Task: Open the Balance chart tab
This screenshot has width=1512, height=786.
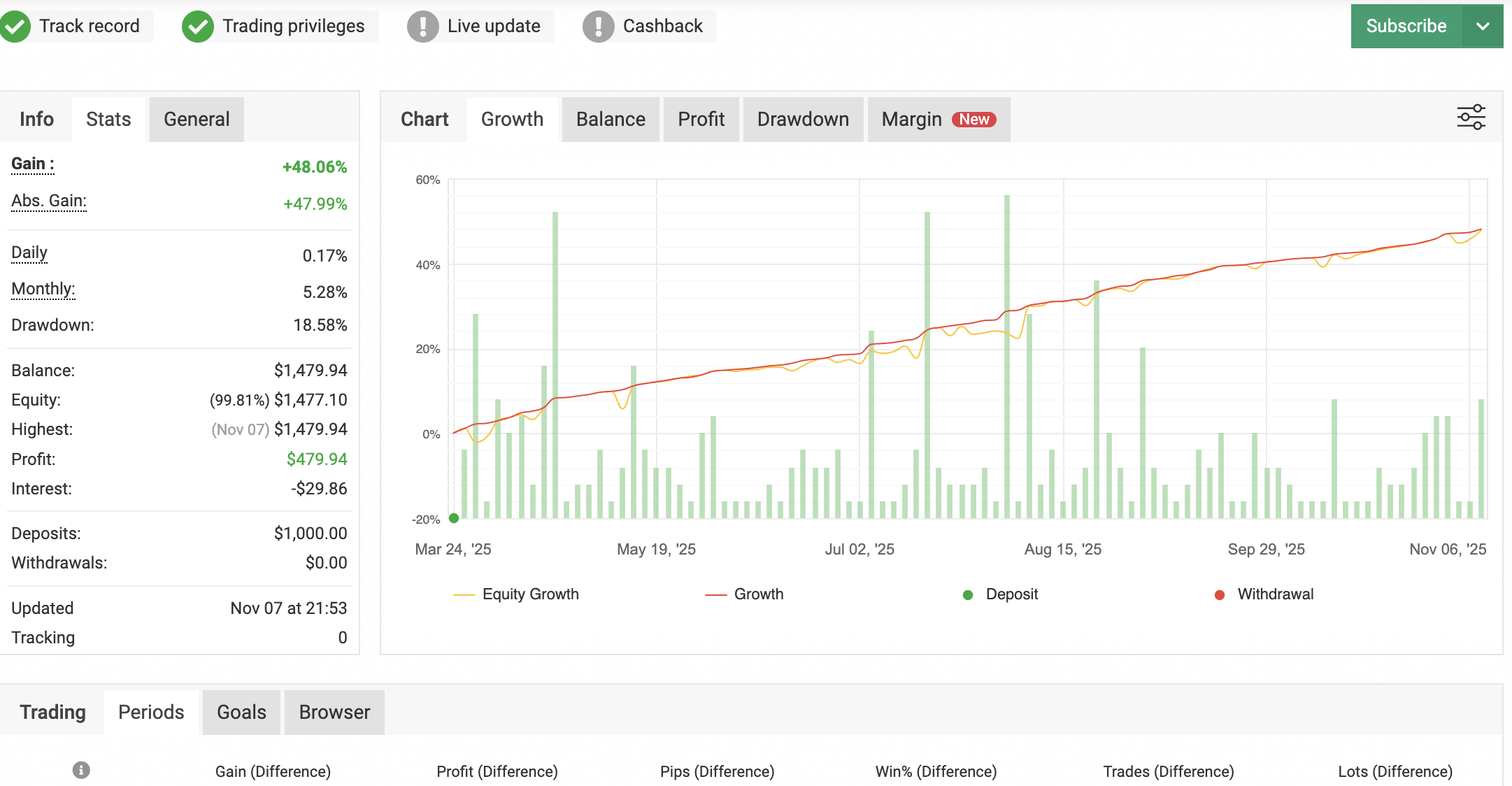Action: tap(610, 120)
